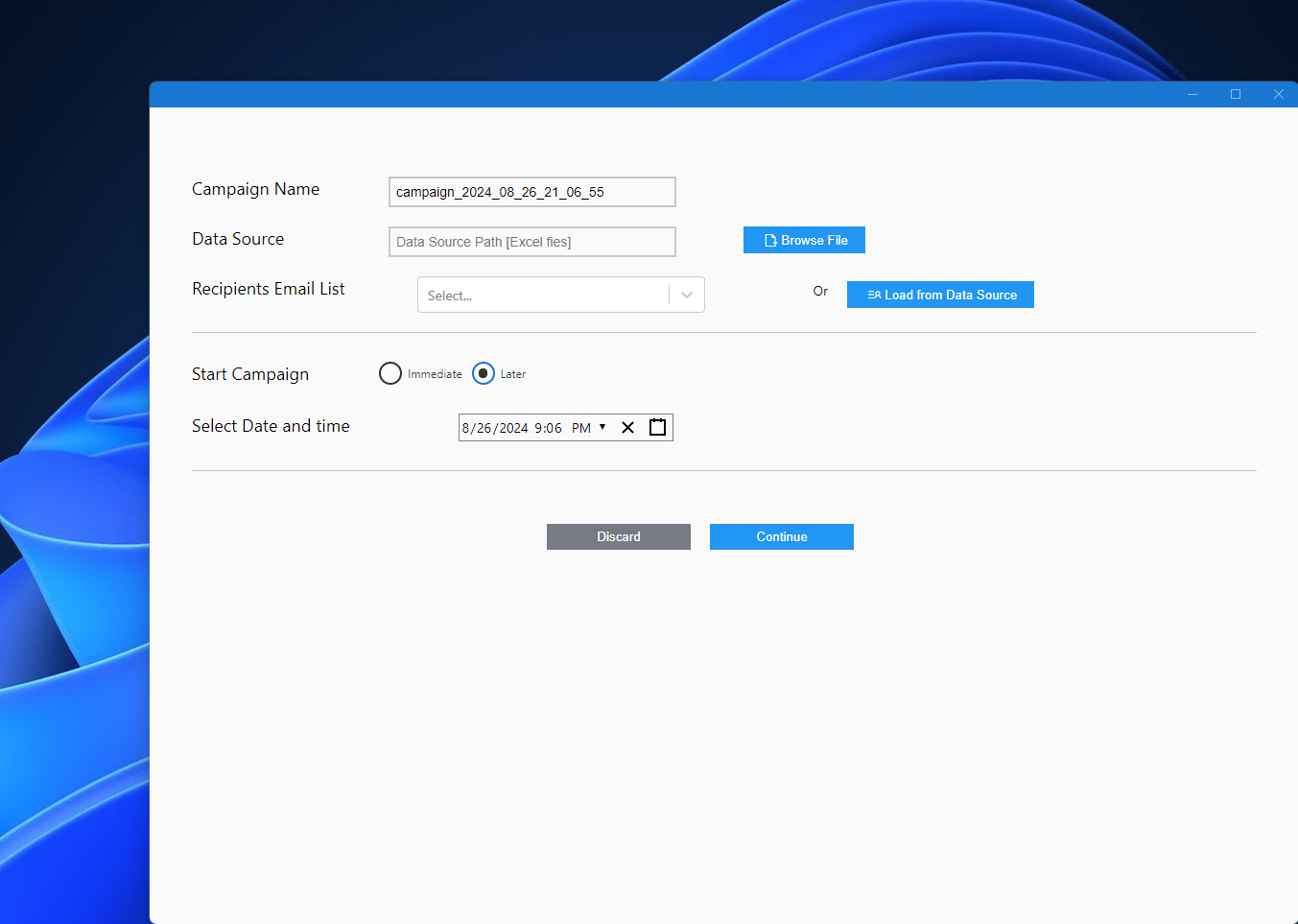Maximize the campaign window
Image resolution: width=1298 pixels, height=924 pixels.
coord(1236,94)
